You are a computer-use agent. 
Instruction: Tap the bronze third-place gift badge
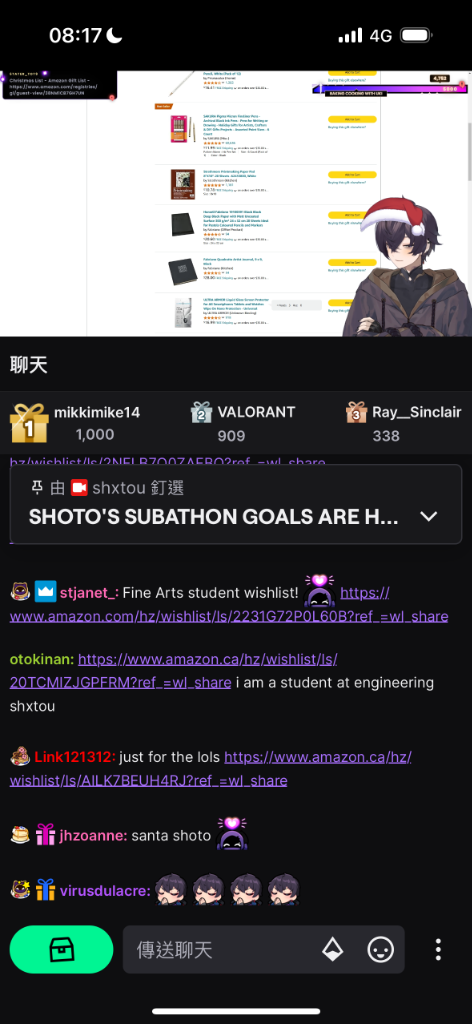[x=356, y=413]
